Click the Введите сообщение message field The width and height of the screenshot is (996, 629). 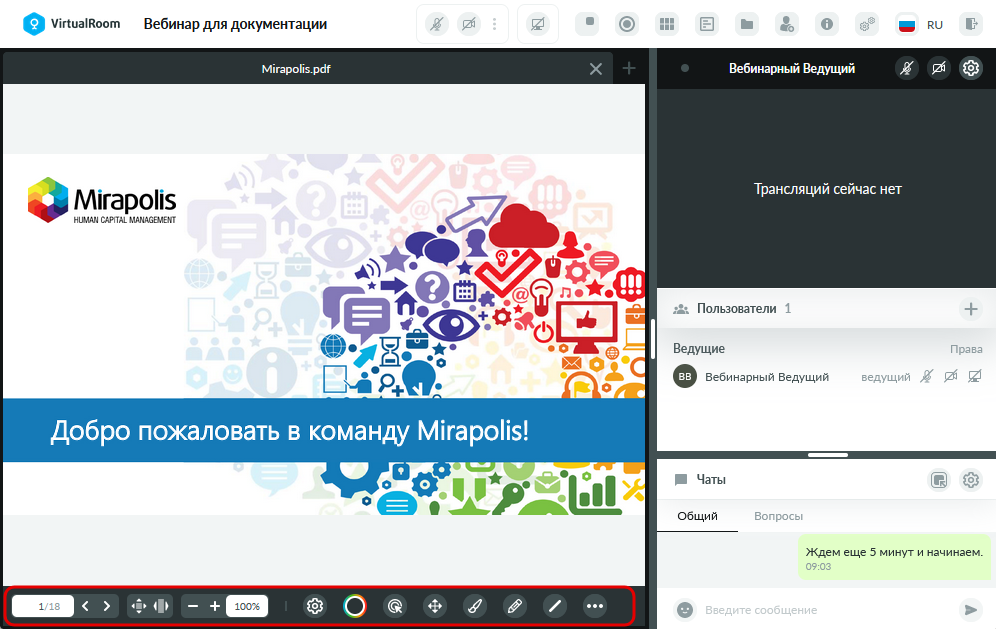tap(826, 610)
